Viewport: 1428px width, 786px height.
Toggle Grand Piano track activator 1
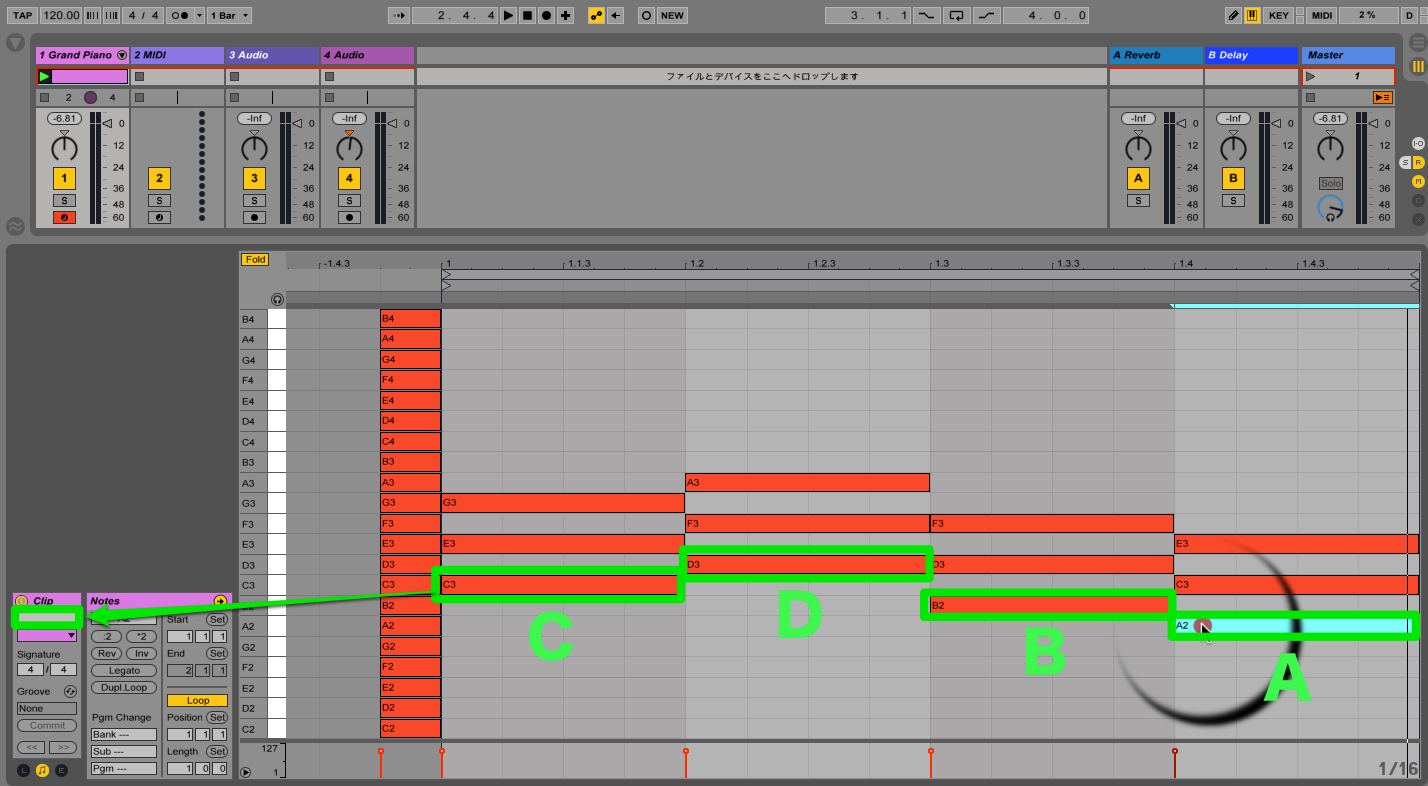point(64,179)
